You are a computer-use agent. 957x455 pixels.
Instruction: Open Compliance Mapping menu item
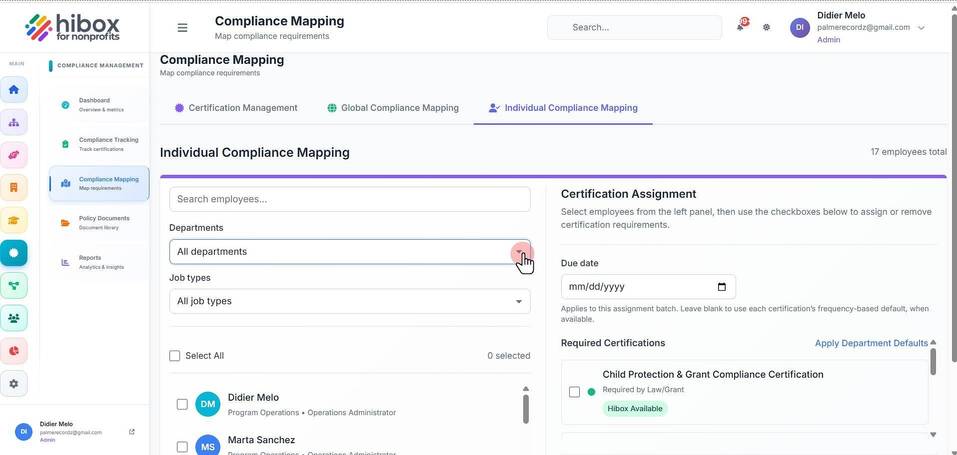(99, 183)
